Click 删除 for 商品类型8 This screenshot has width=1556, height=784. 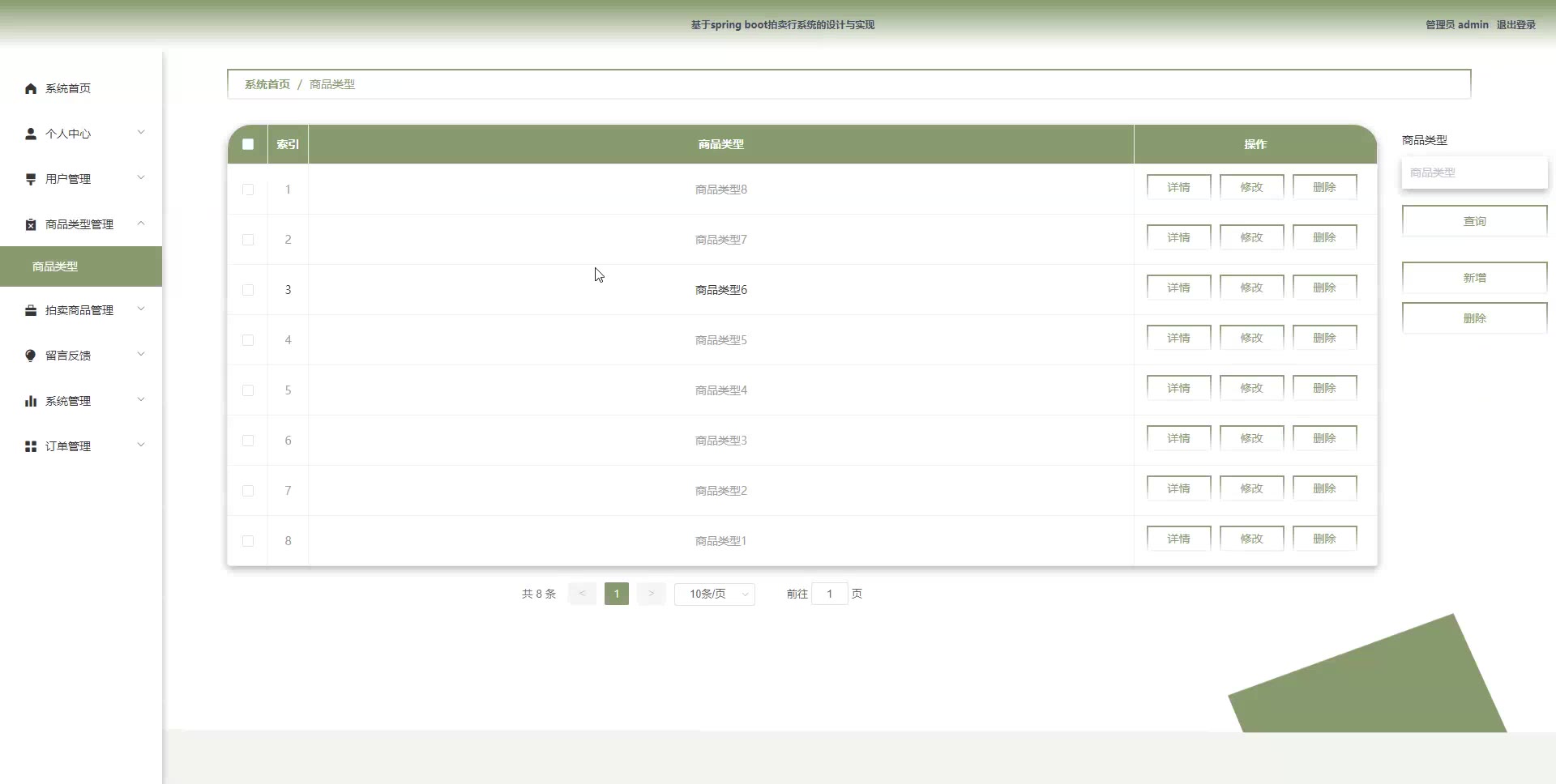coord(1324,187)
